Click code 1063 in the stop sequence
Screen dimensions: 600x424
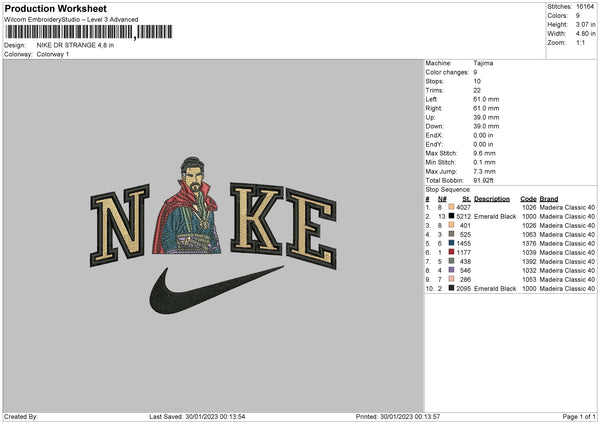(529, 235)
